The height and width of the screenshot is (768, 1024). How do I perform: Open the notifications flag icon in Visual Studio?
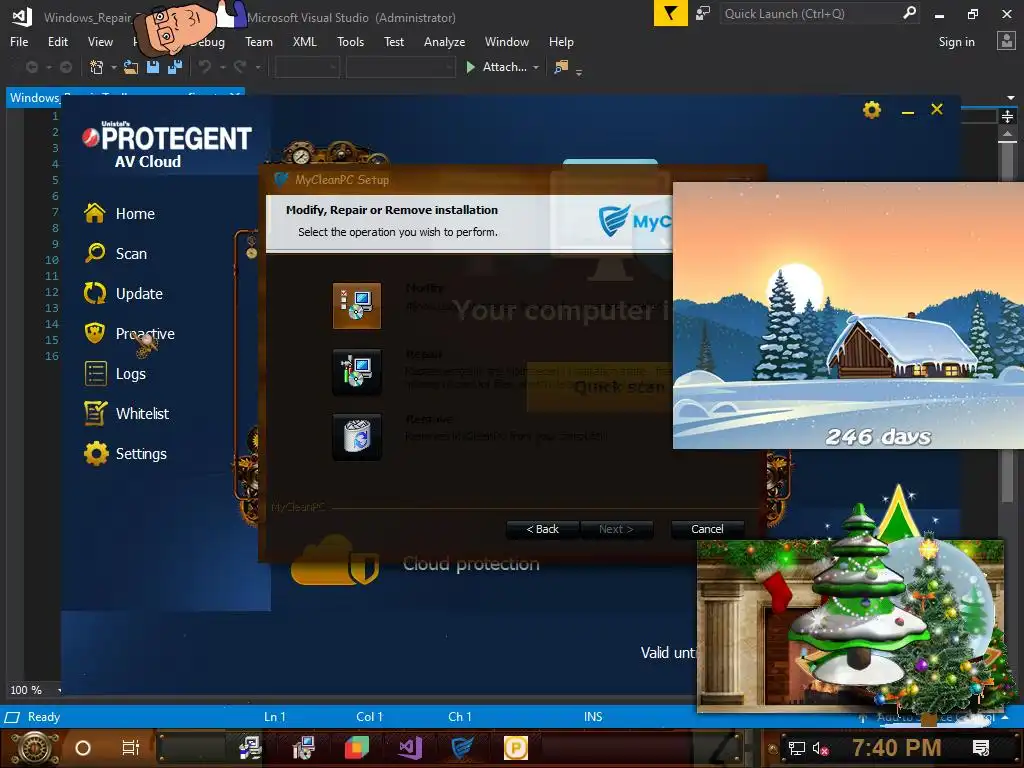click(671, 14)
